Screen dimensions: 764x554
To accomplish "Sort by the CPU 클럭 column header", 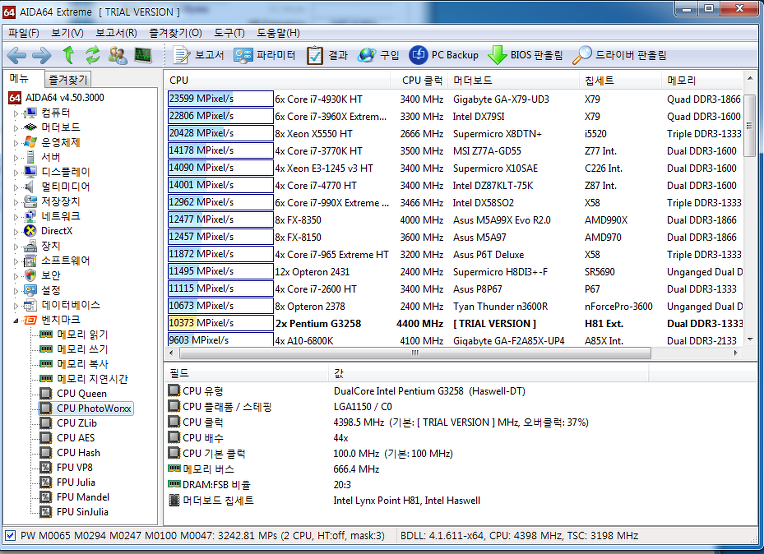I will tap(421, 80).
